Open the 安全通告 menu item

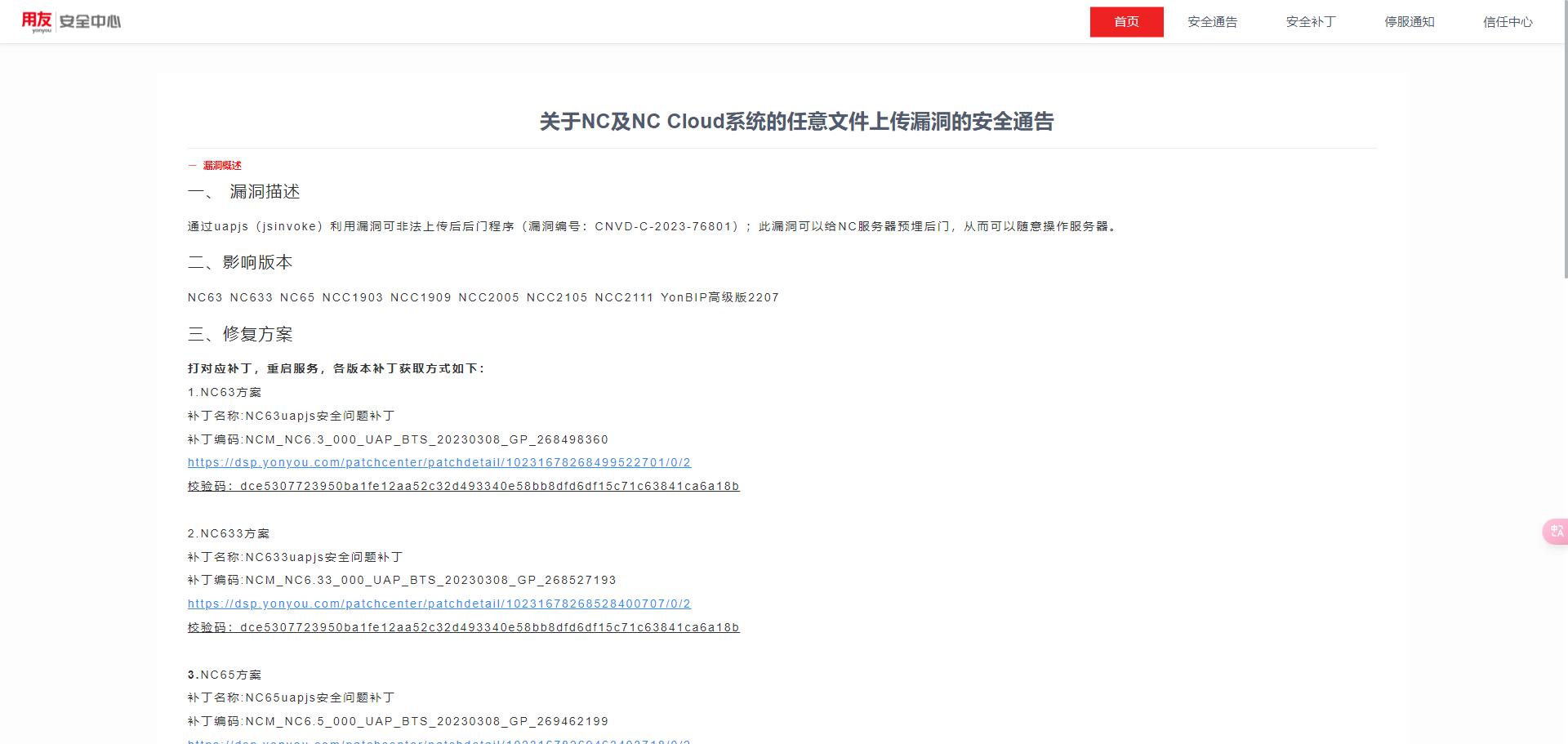pos(1212,22)
